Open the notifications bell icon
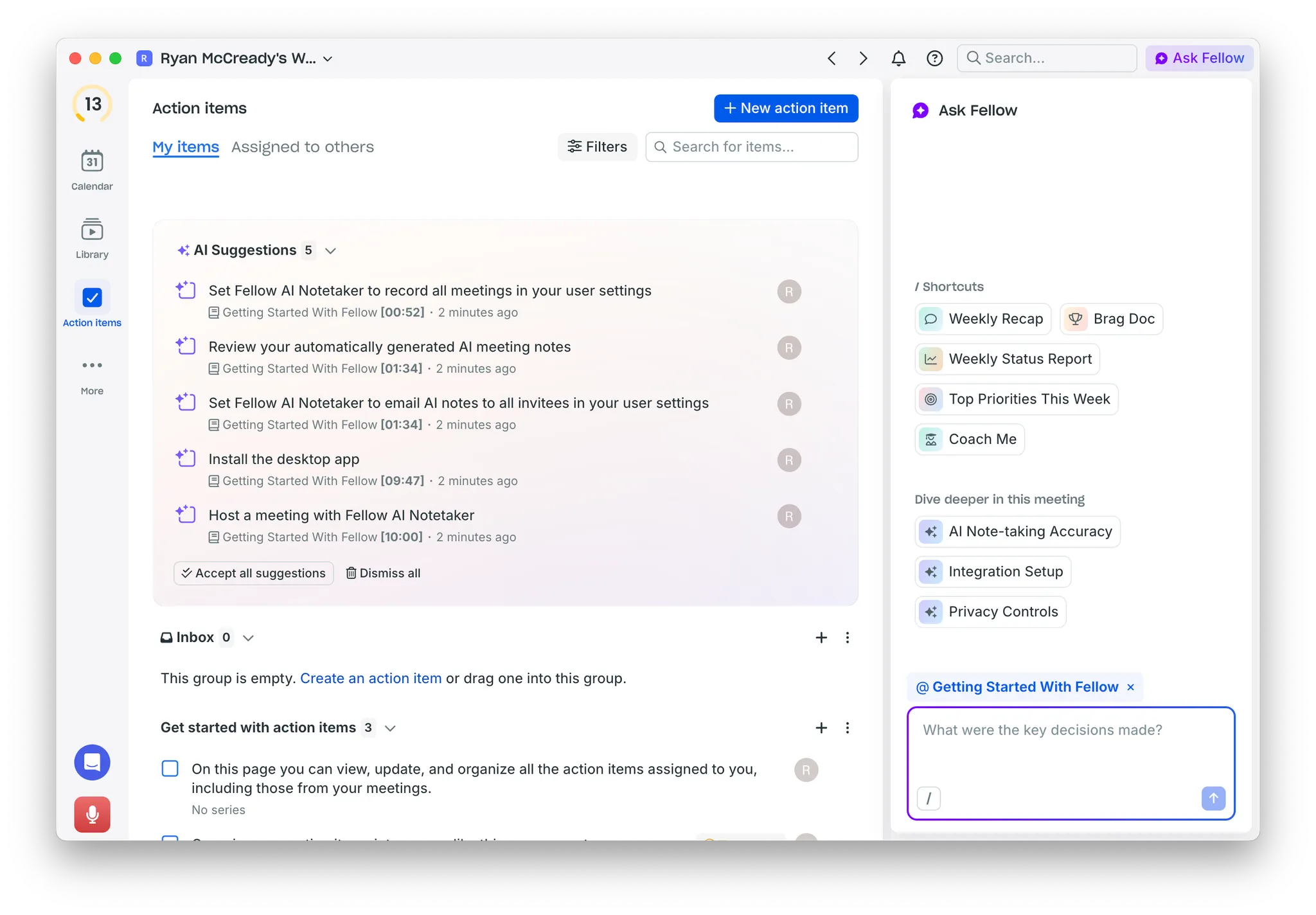 pyautogui.click(x=898, y=58)
